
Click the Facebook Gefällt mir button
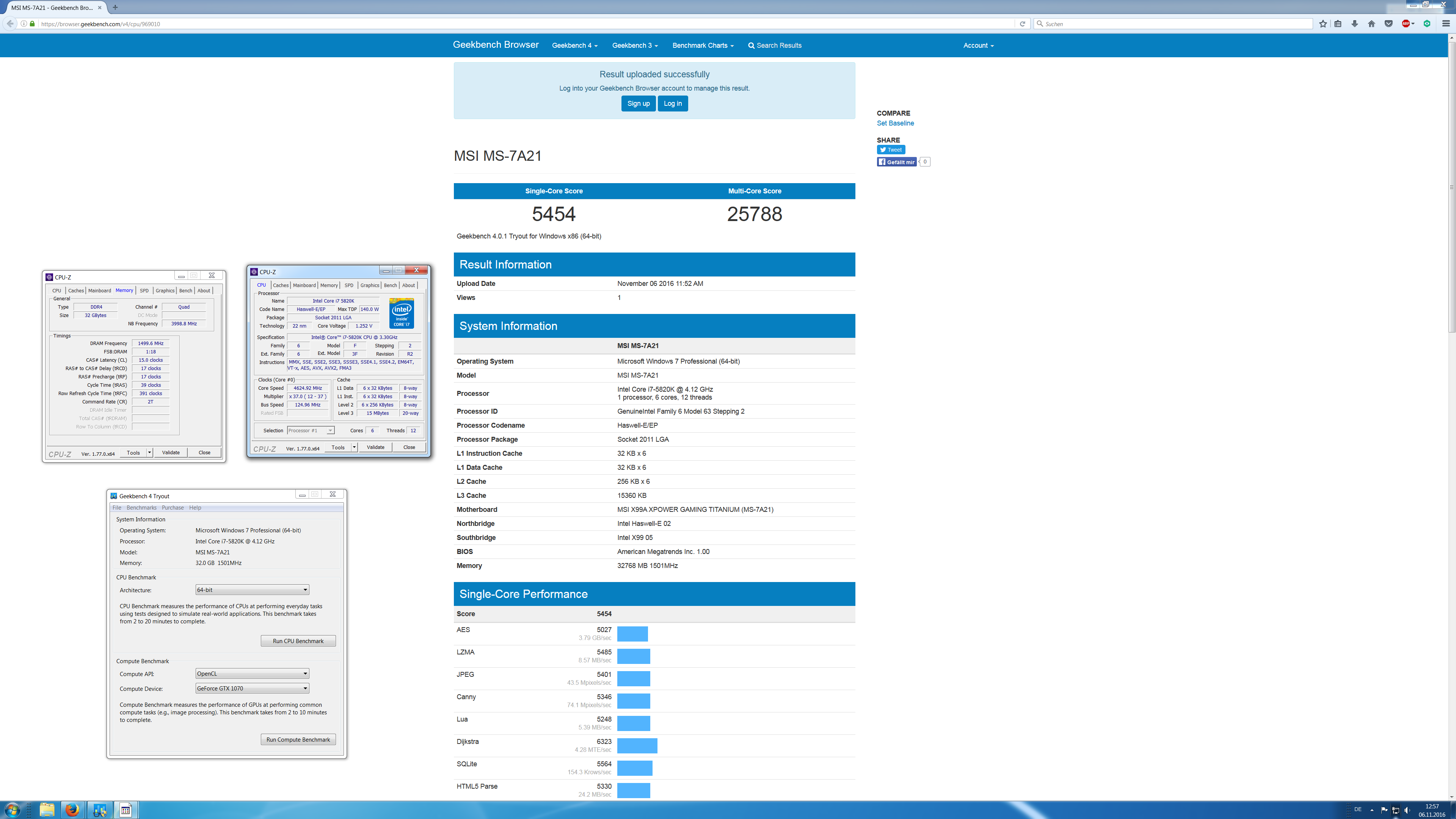[x=896, y=162]
